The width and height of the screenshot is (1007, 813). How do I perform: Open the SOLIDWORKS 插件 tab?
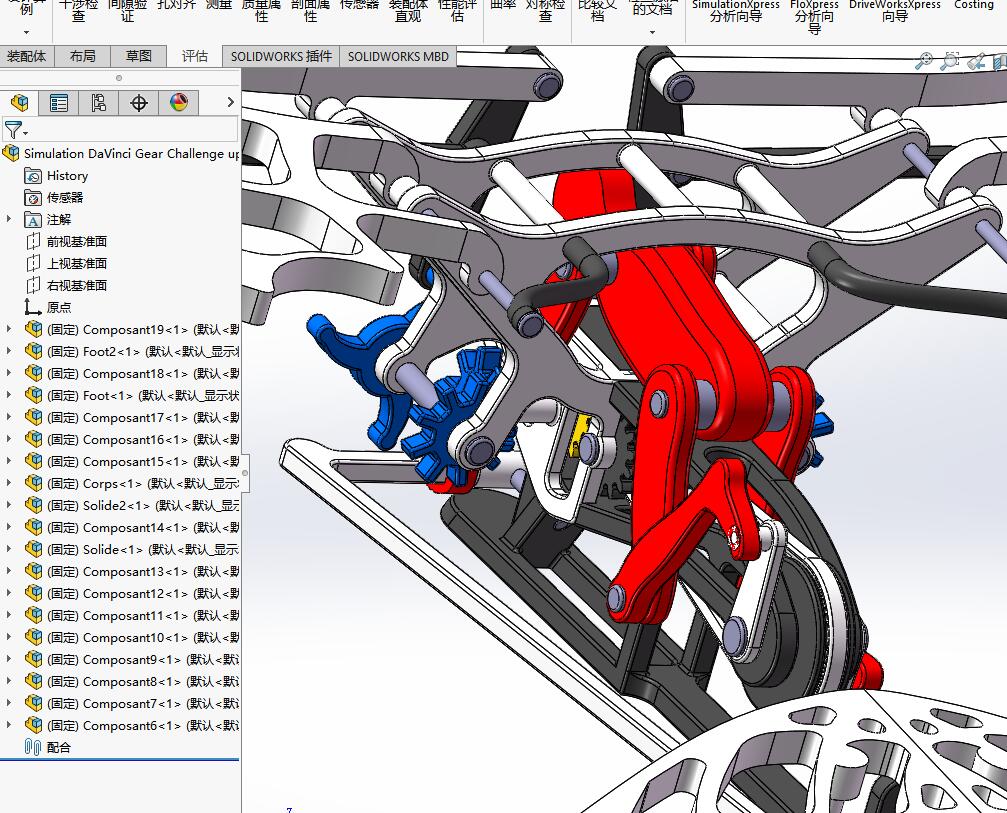pyautogui.click(x=281, y=57)
